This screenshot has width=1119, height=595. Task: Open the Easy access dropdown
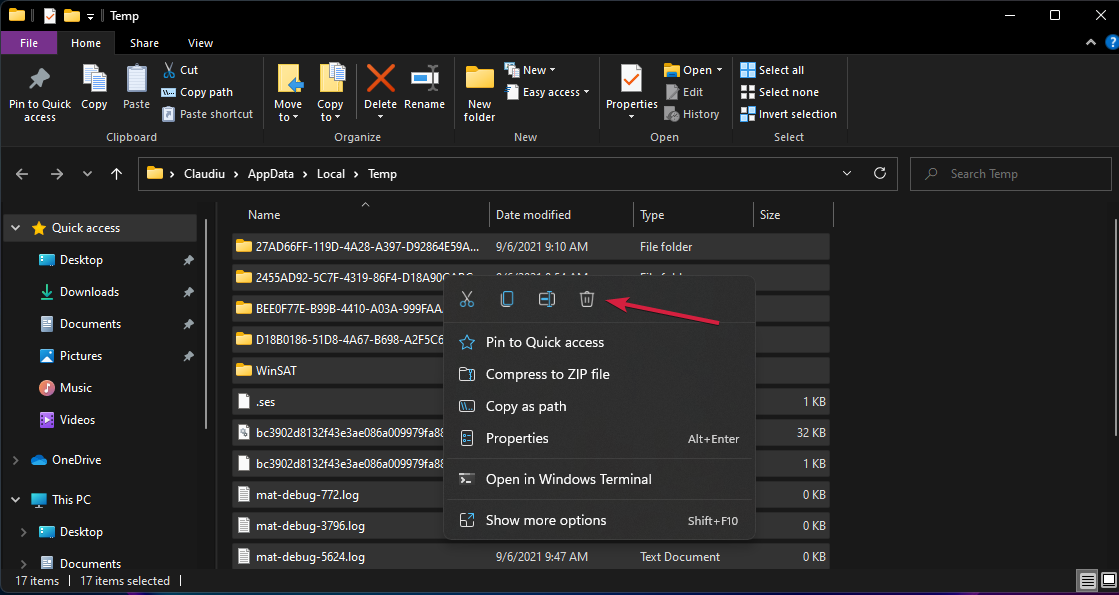(548, 92)
